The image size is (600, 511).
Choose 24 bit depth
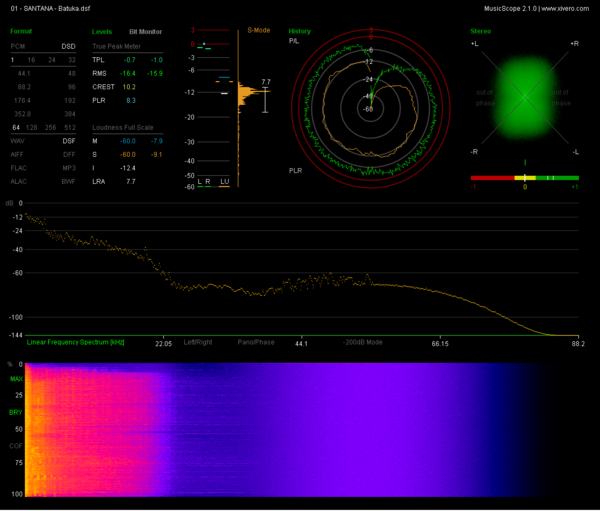[52, 60]
